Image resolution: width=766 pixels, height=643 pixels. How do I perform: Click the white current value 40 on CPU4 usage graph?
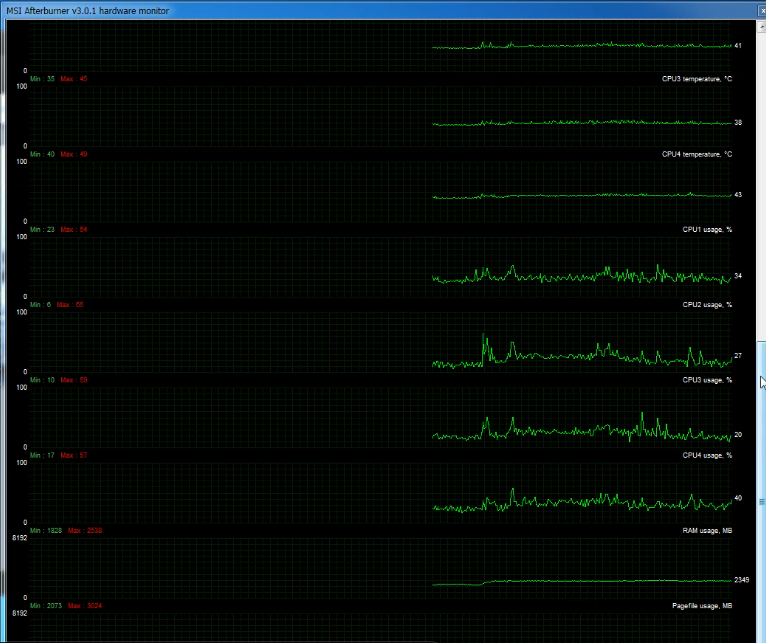(738, 498)
